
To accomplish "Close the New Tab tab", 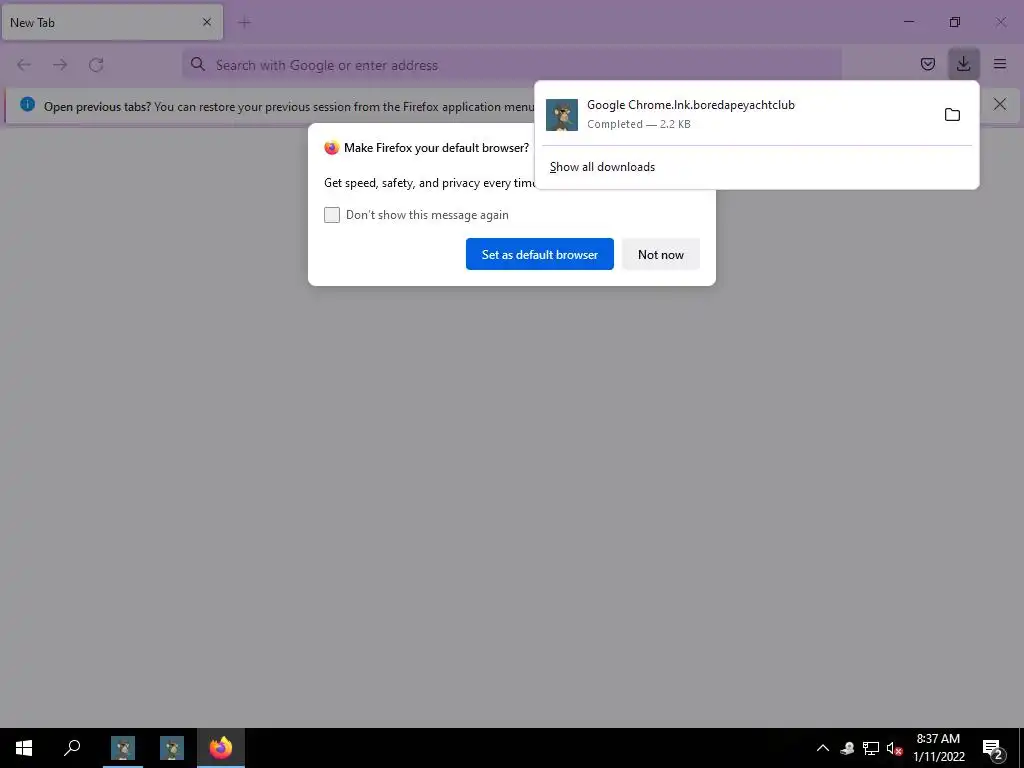I will point(207,22).
